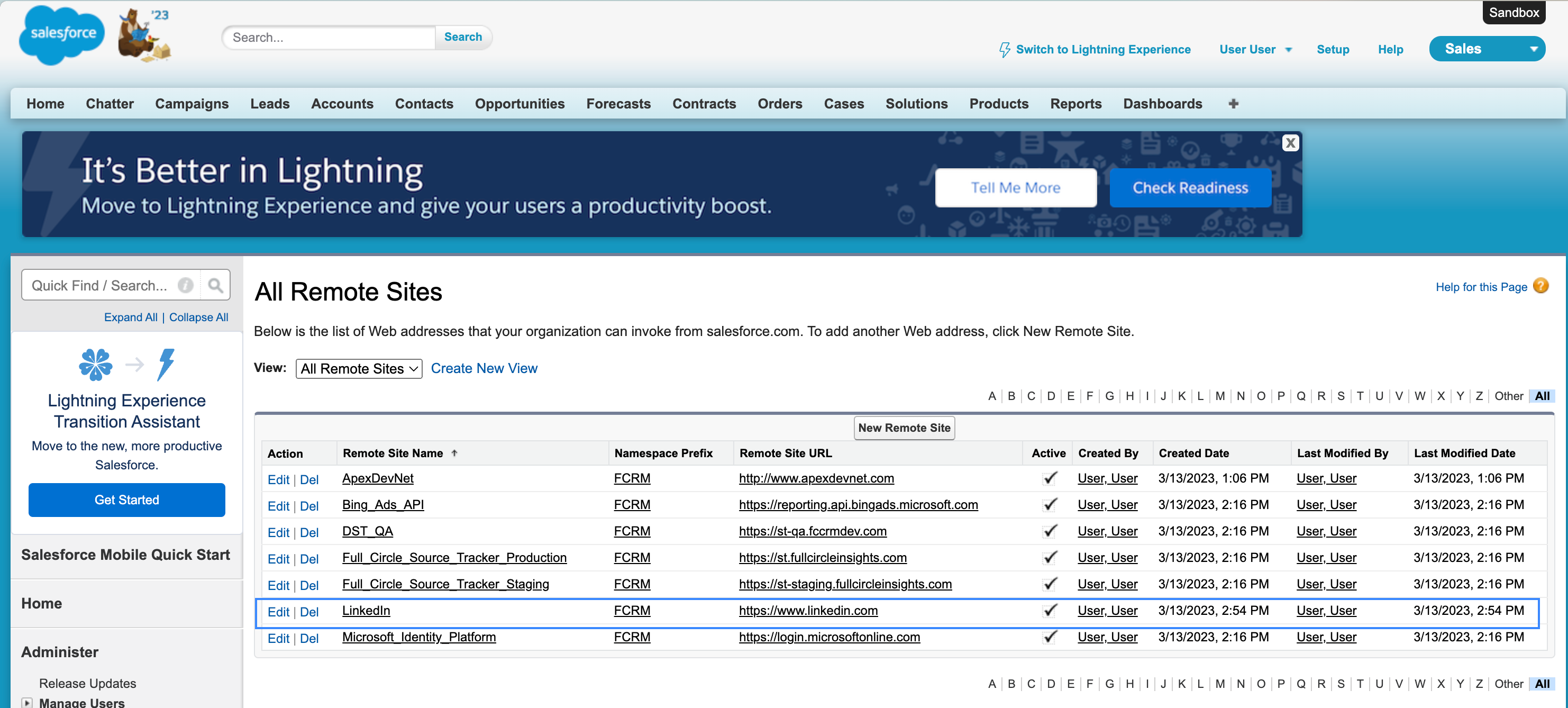
Task: Open the All Remote Sites view dropdown
Action: (359, 369)
